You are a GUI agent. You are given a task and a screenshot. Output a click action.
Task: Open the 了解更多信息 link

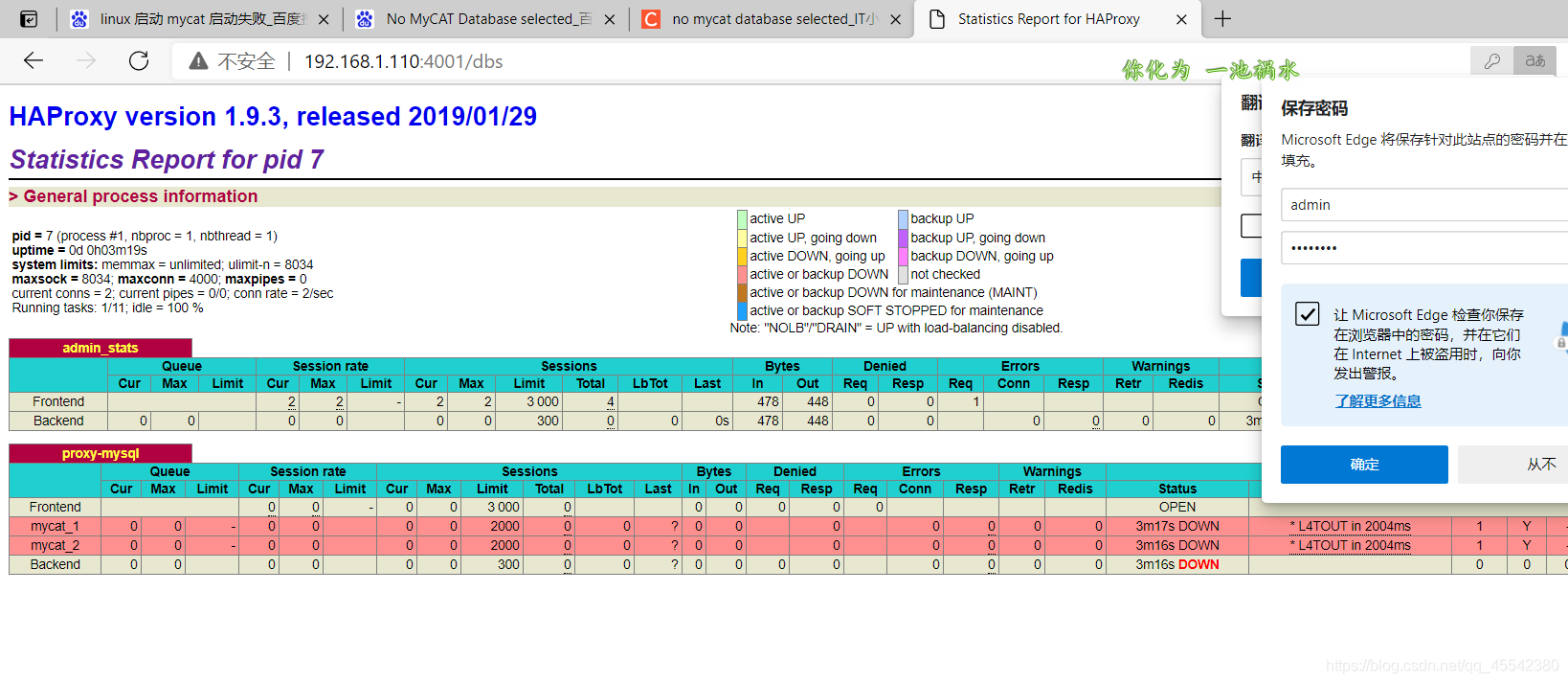[x=1378, y=400]
